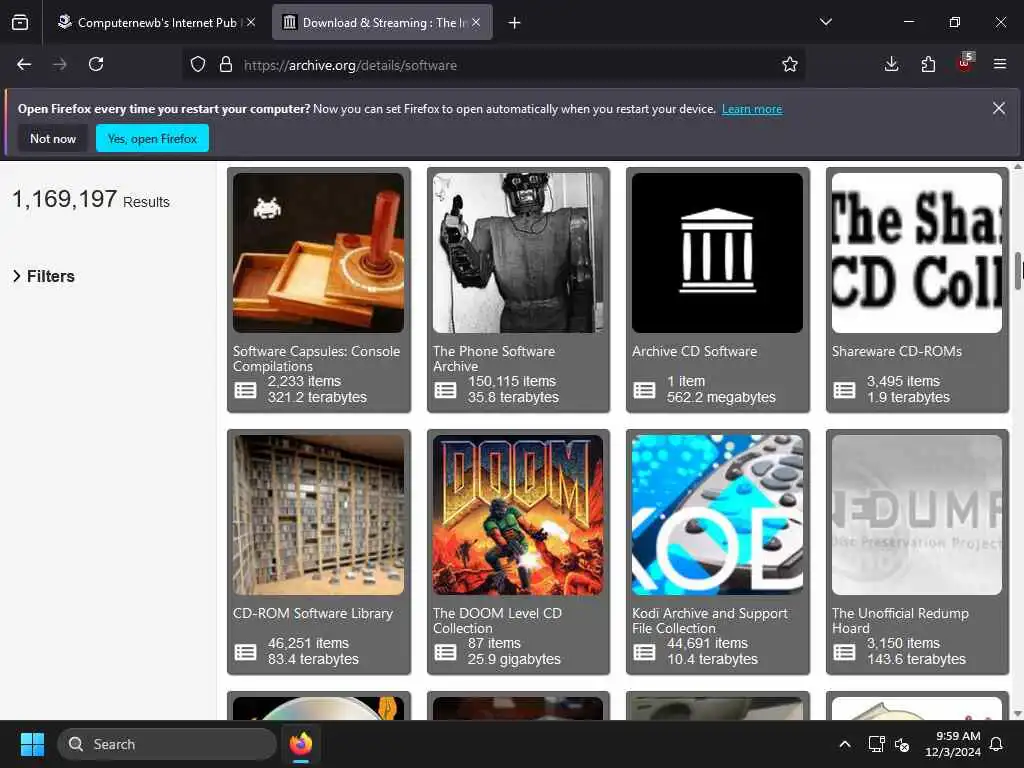Click the Firefox icon in the taskbar

(301, 744)
